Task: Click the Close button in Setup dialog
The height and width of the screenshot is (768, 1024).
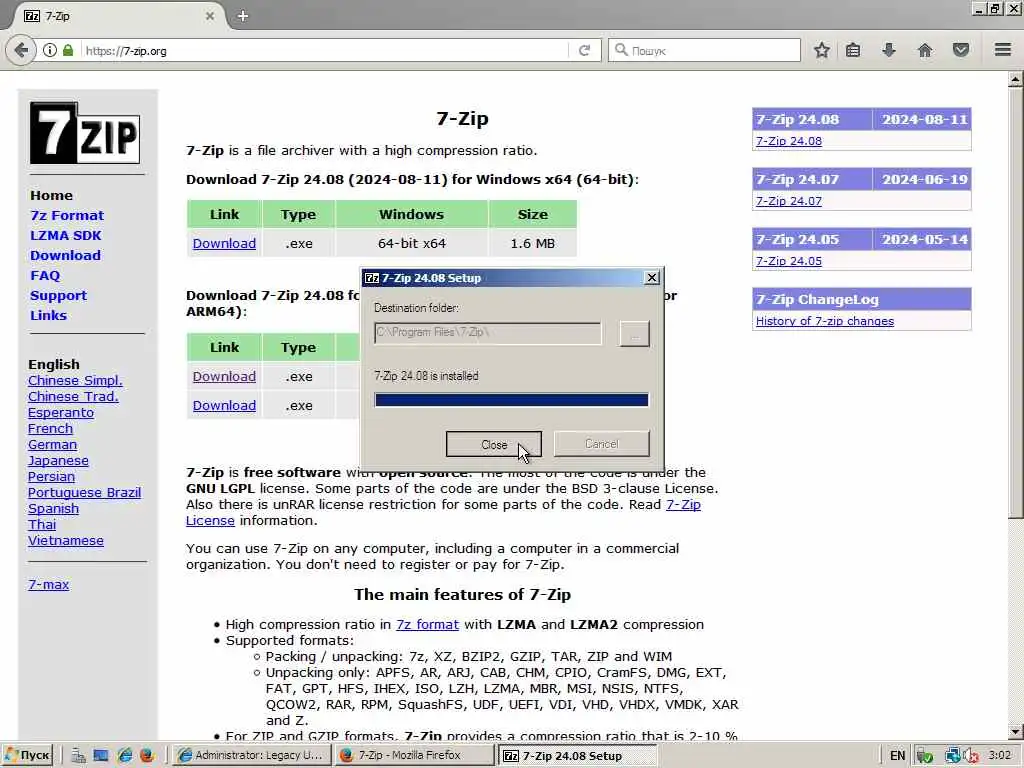Action: coord(494,444)
